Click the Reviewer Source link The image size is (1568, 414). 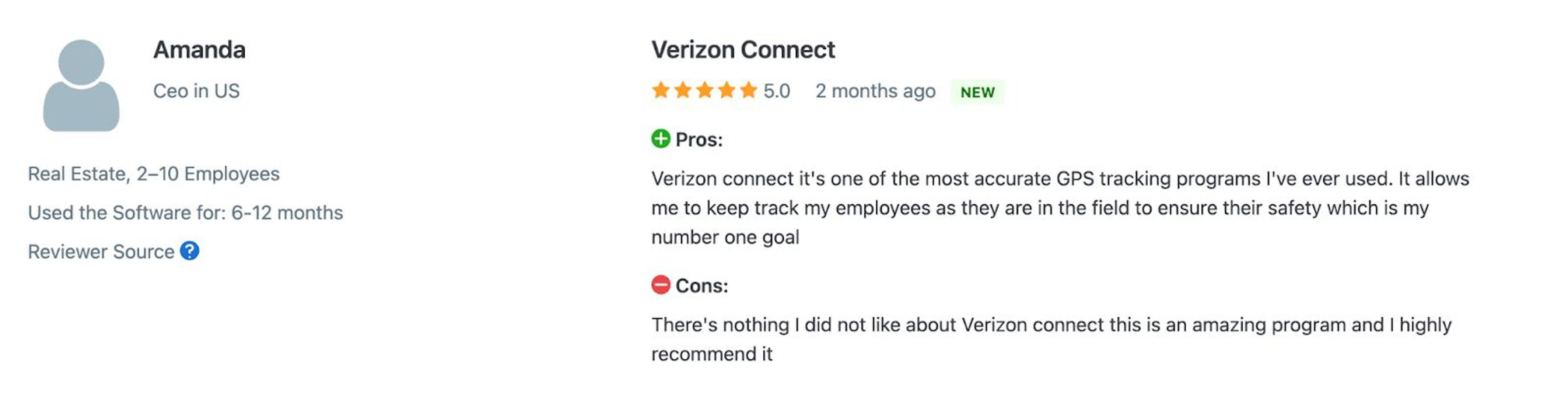point(100,251)
